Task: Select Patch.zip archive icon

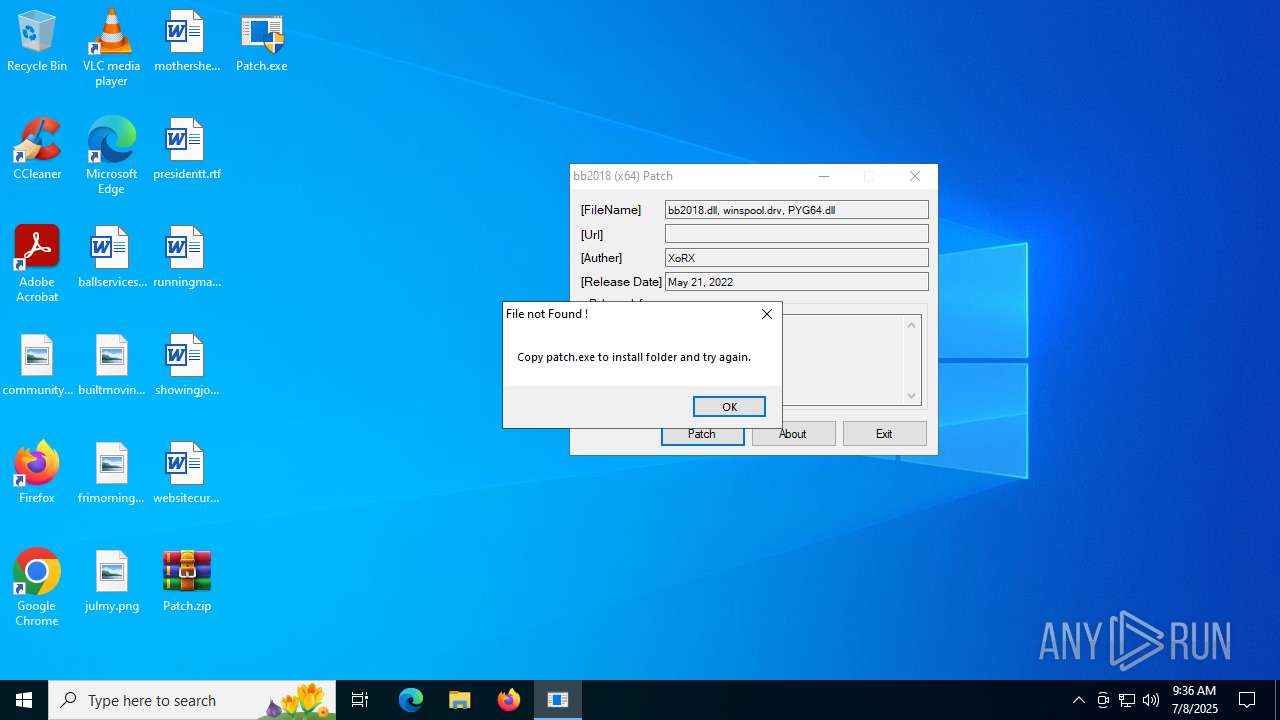Action: point(186,582)
